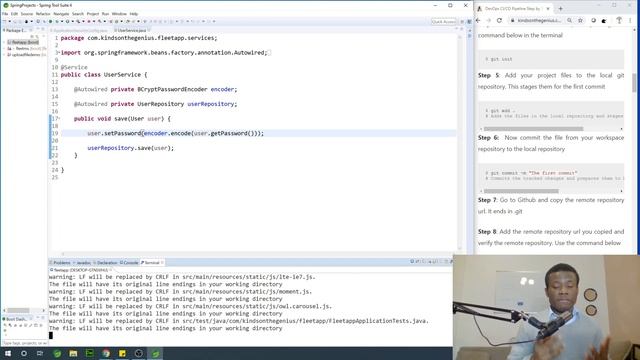Viewport: 640px width, 360px height.
Task: Open the Declaration view tab
Action: (x=106, y=262)
